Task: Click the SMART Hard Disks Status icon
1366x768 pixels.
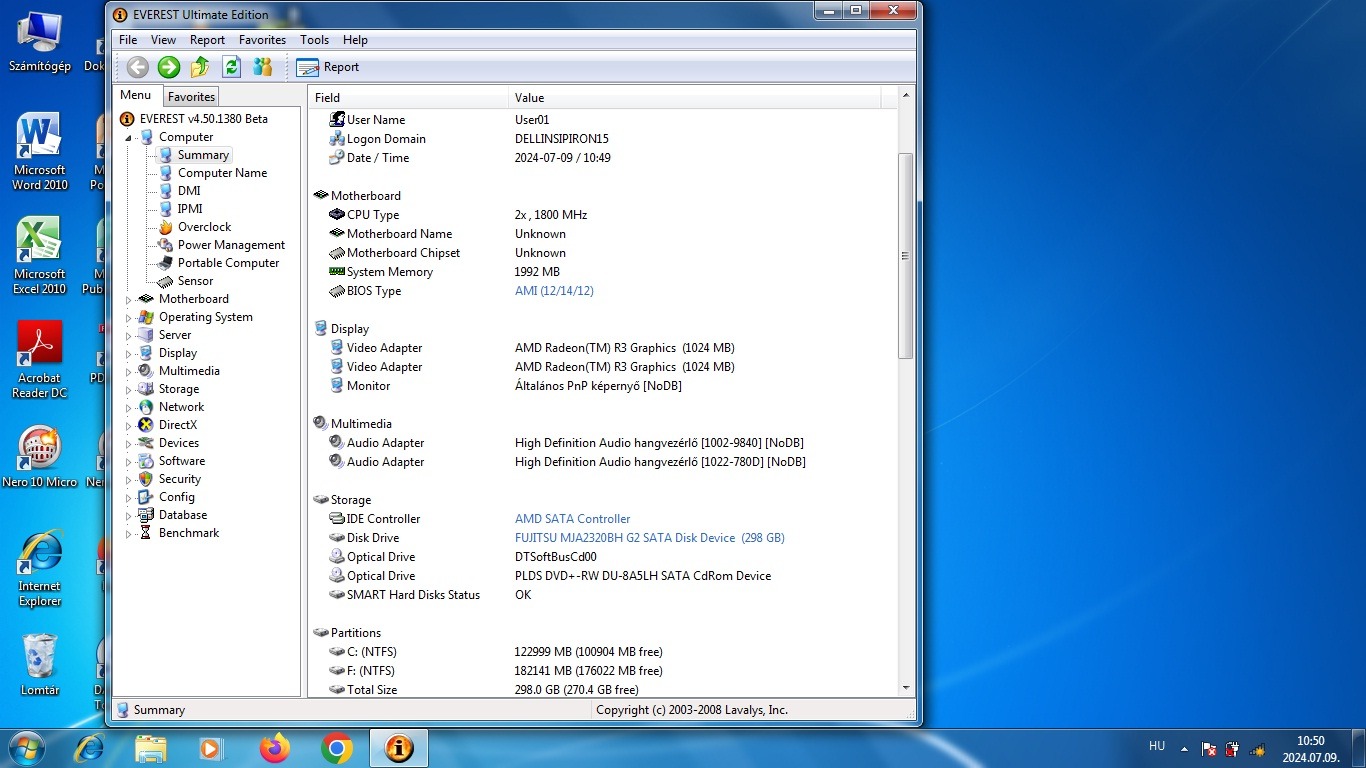Action: (337, 595)
